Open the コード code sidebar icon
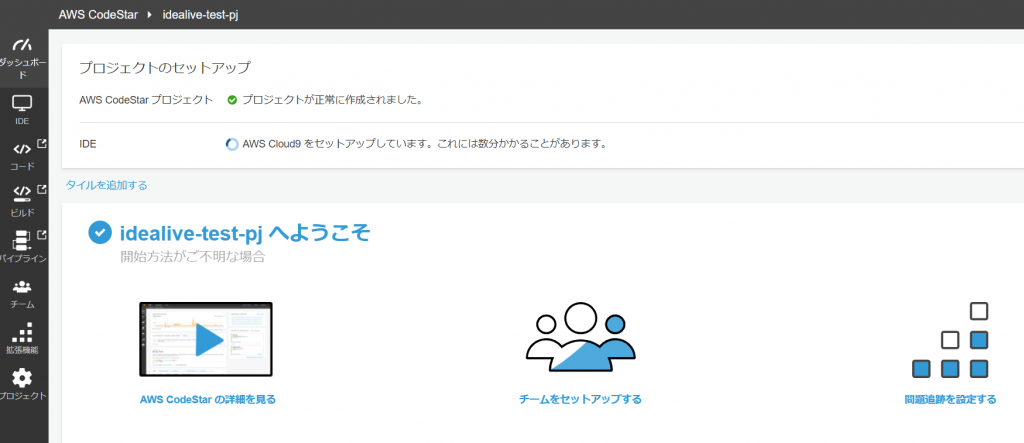The width and height of the screenshot is (1024, 443). coord(22,150)
